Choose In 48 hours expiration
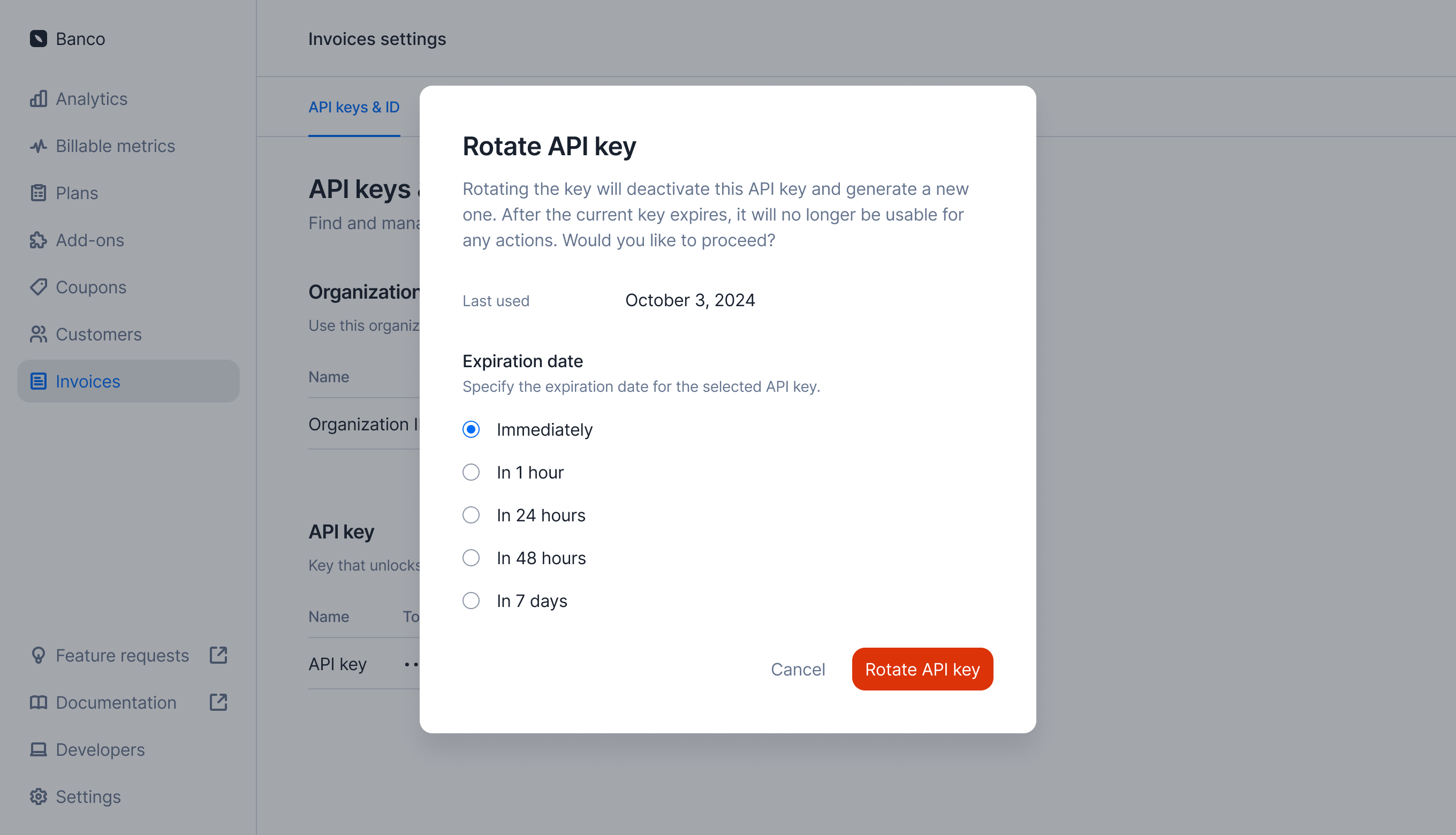Viewport: 1456px width, 835px height. click(x=471, y=558)
